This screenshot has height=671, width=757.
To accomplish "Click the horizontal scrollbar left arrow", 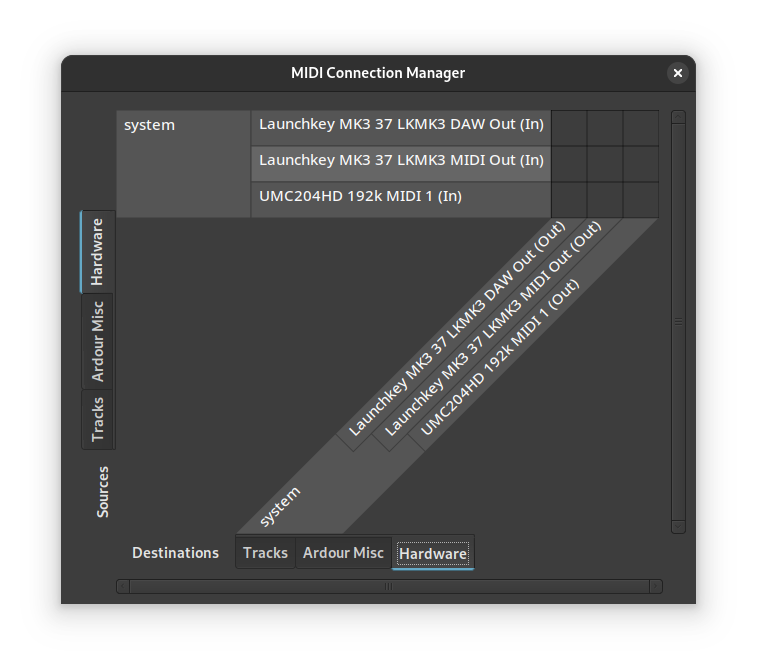I will point(123,587).
